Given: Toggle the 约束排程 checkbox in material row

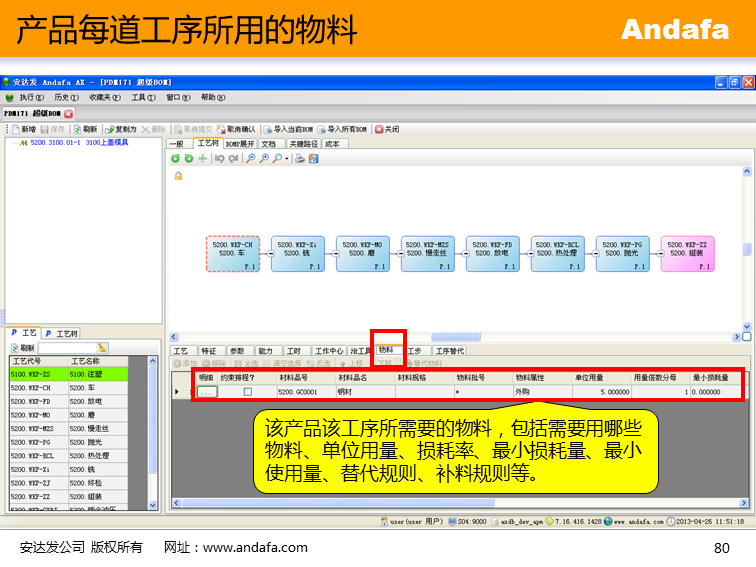Looking at the screenshot, I should point(248,392).
